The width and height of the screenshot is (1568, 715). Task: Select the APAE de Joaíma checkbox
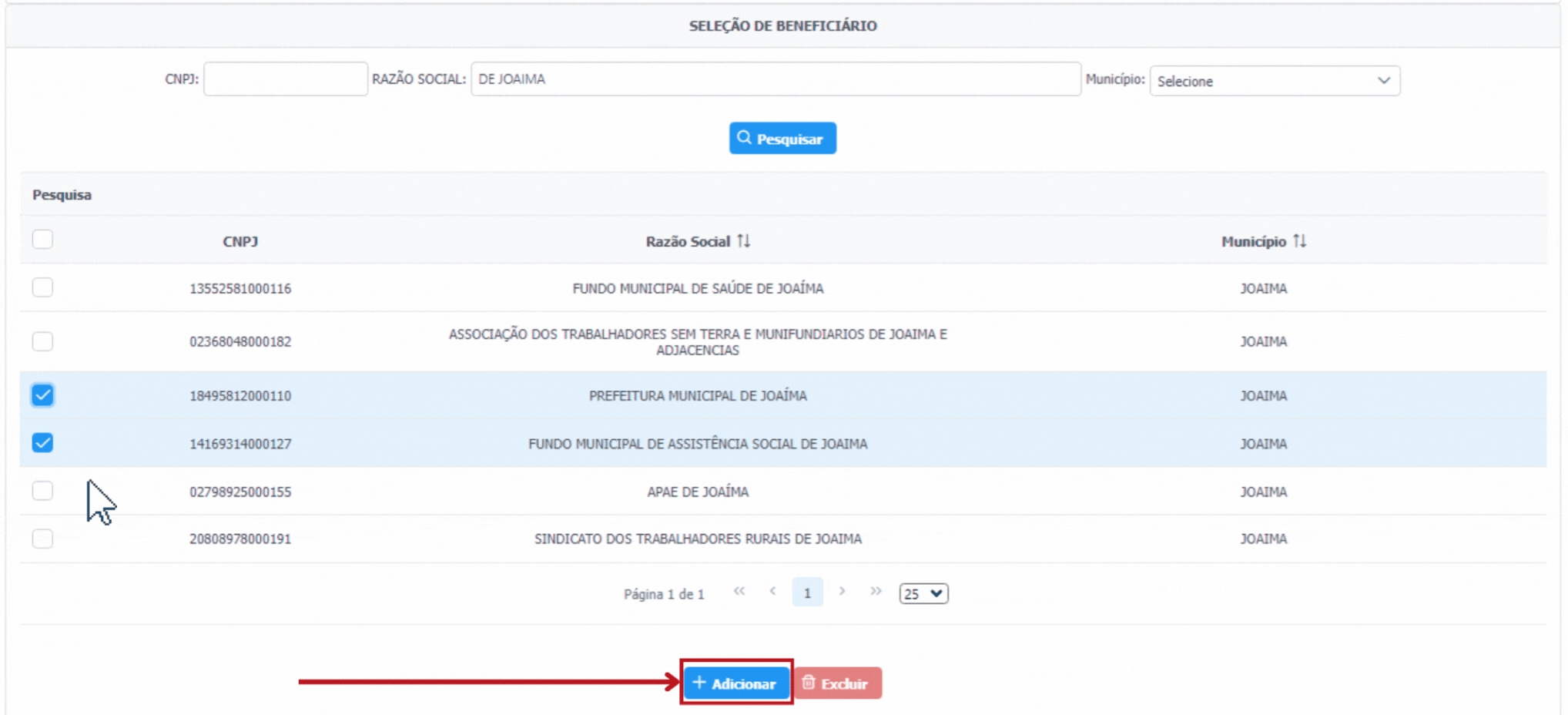tap(43, 491)
